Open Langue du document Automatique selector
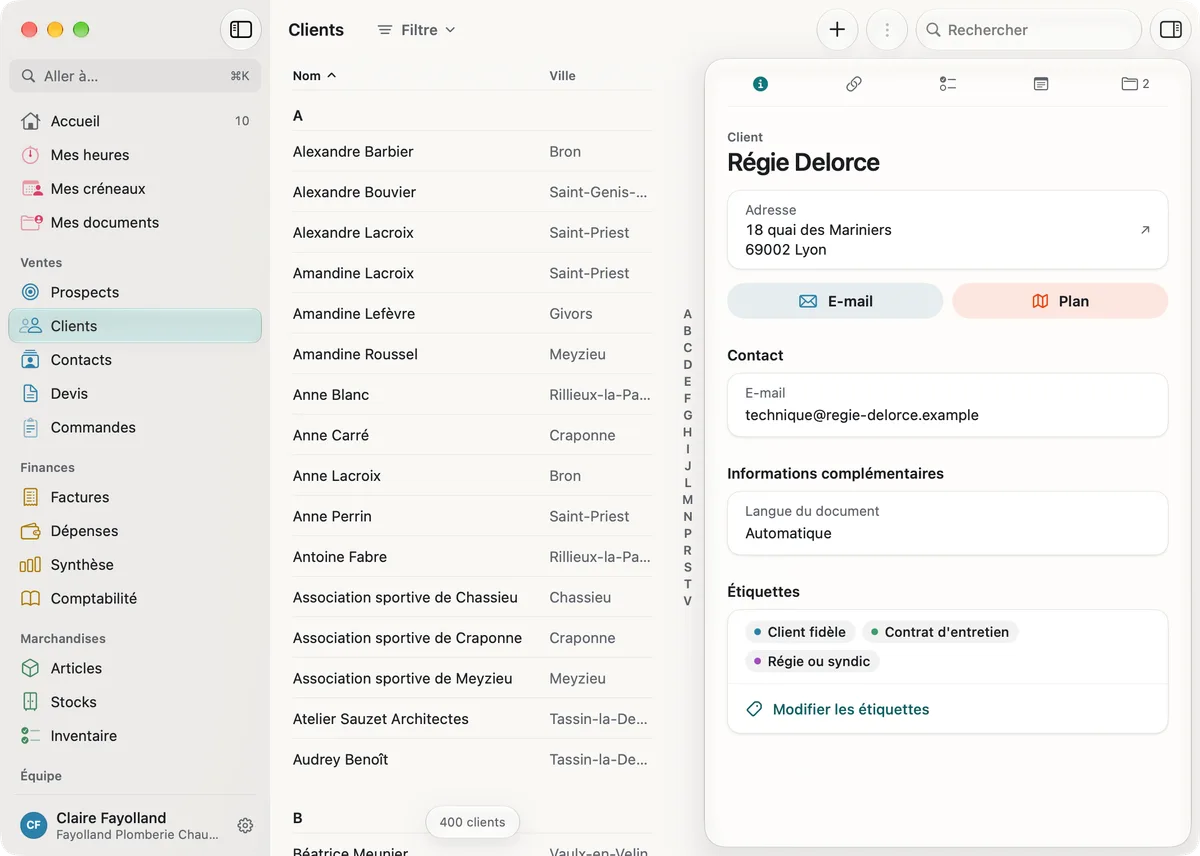This screenshot has width=1200, height=856. (947, 523)
